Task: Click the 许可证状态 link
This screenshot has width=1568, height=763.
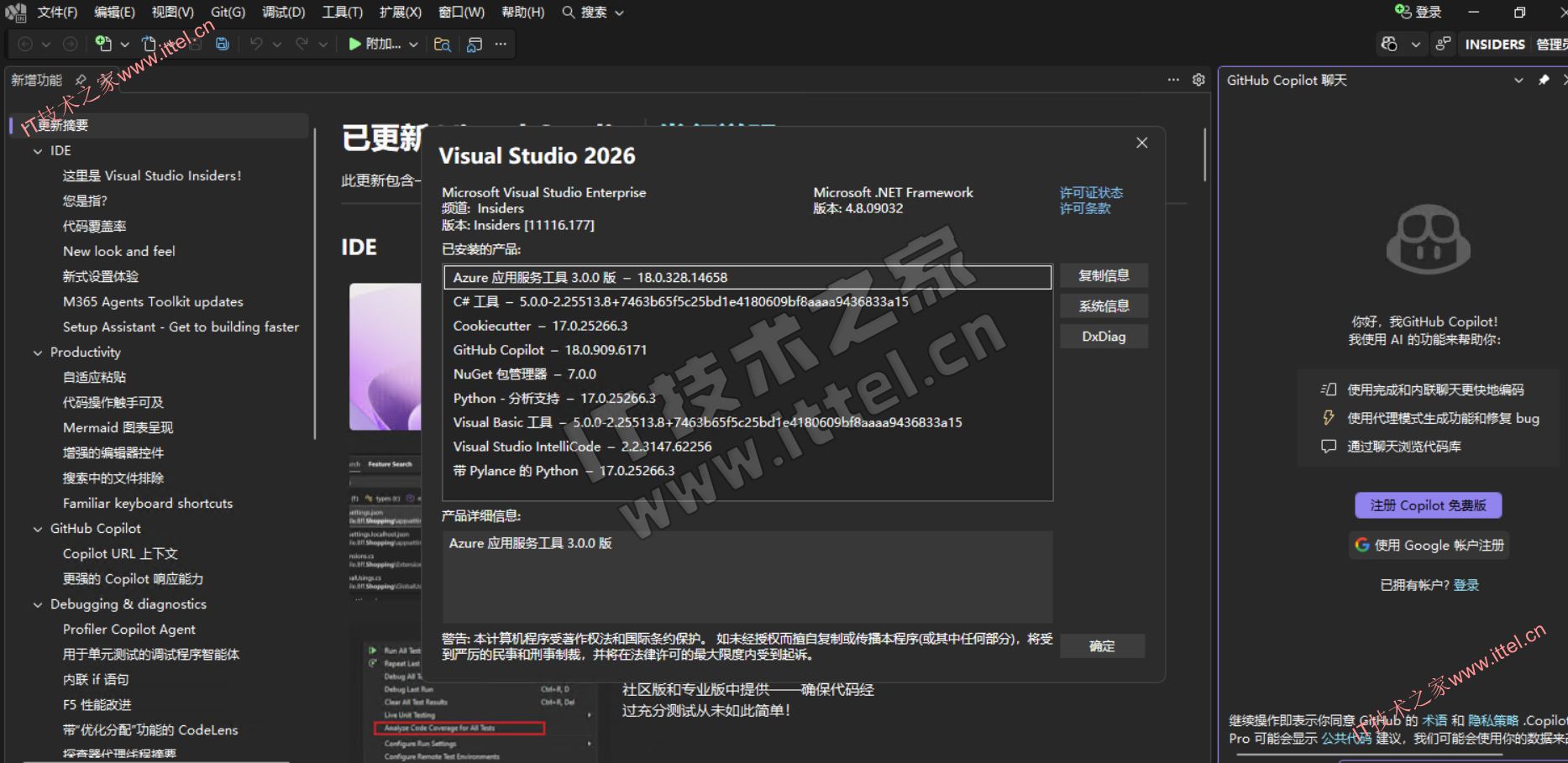Action: [1090, 192]
